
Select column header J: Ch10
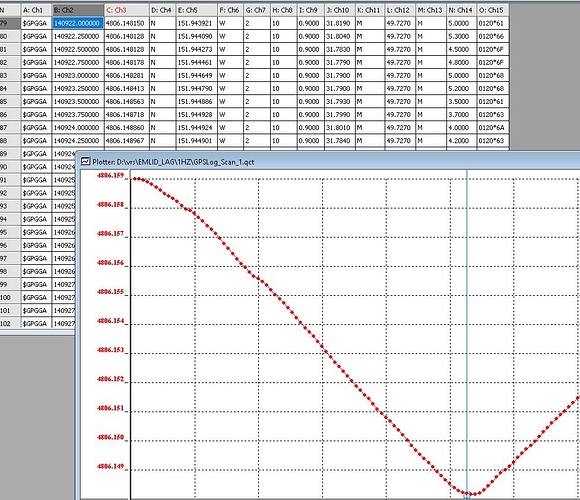tap(340, 10)
